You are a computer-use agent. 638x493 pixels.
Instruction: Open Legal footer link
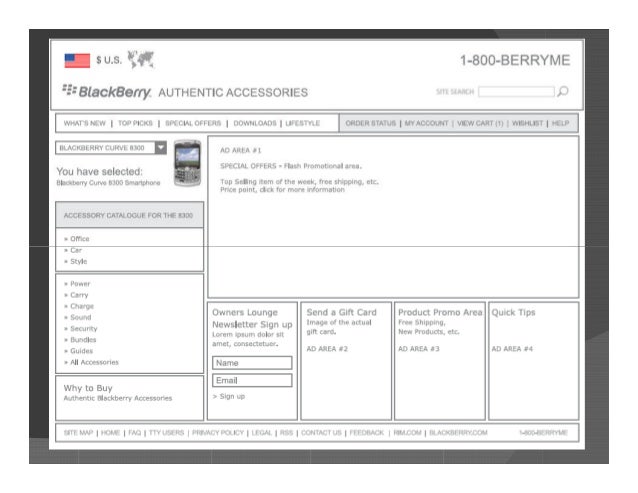262,433
